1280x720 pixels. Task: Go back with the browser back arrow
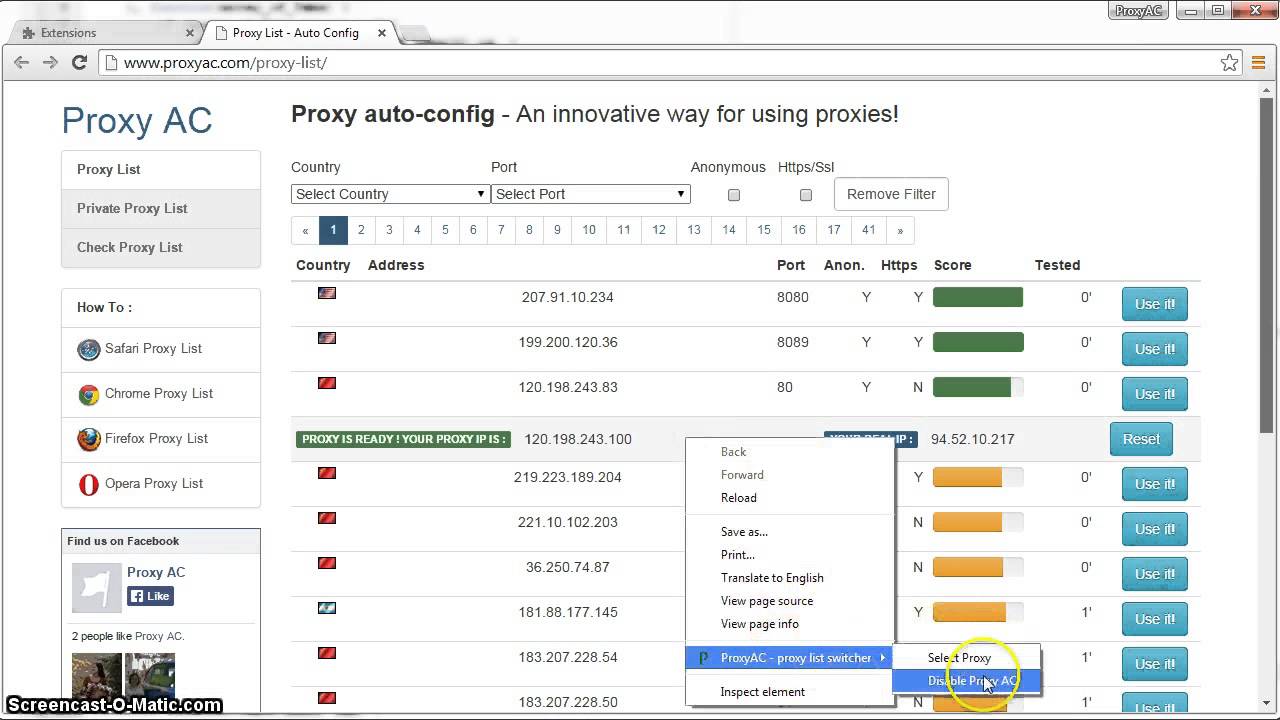pos(21,62)
